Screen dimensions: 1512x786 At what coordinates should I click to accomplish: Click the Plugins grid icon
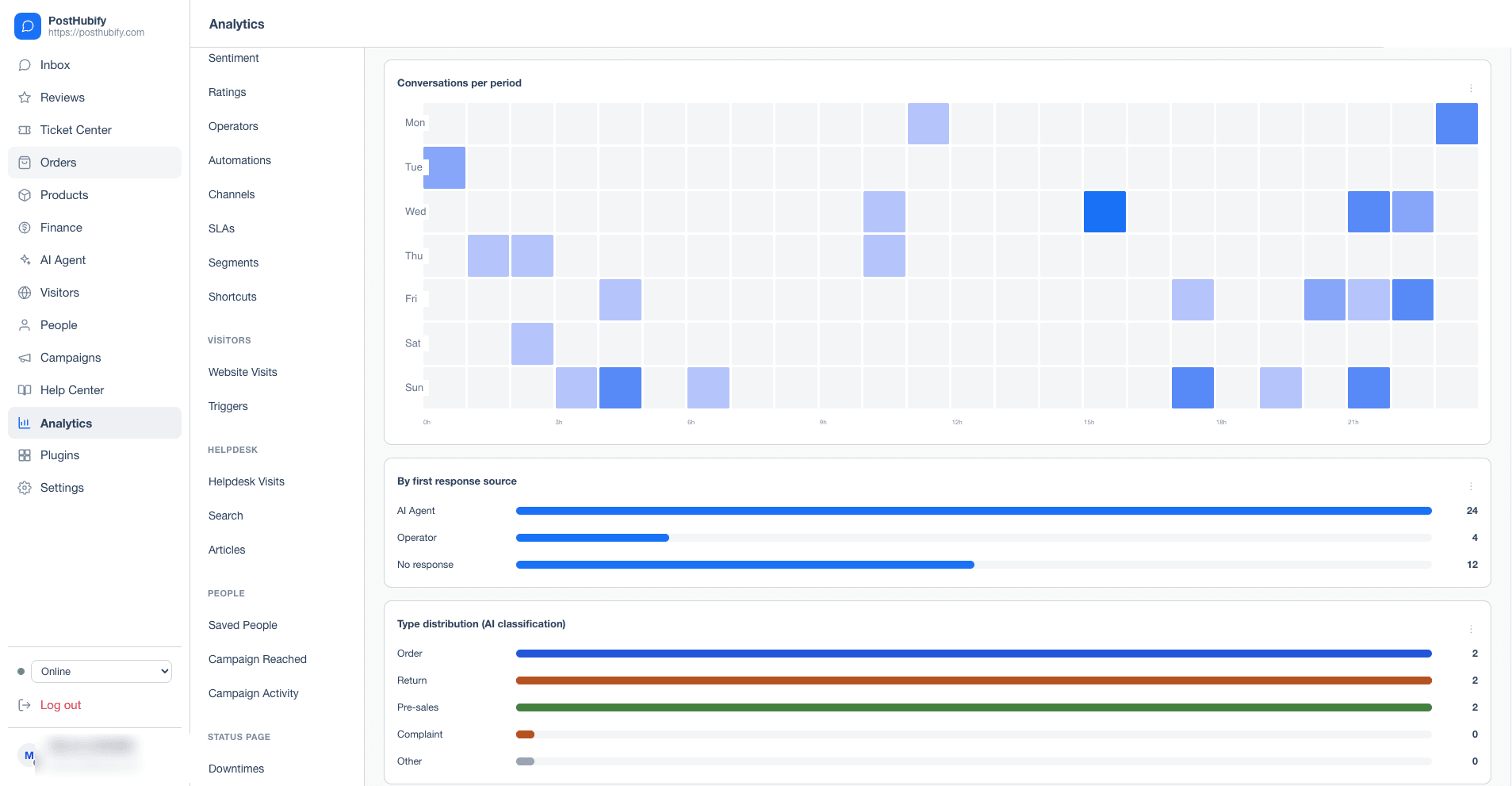click(25, 455)
